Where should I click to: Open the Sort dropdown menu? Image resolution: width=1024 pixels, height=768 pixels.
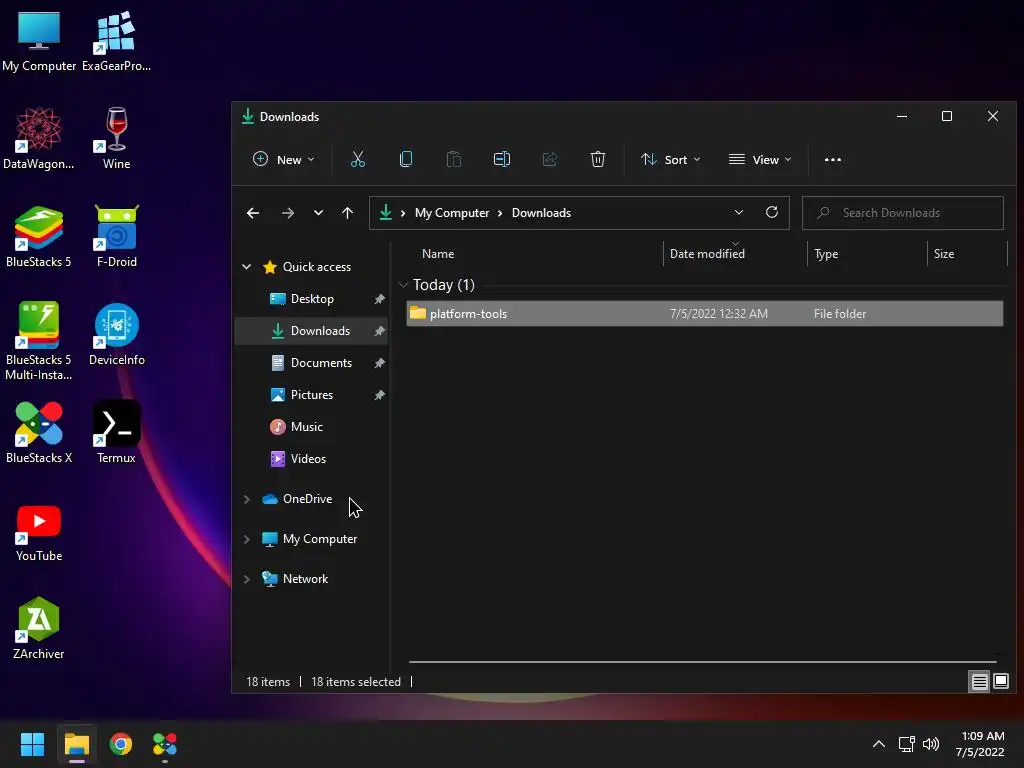coord(671,159)
